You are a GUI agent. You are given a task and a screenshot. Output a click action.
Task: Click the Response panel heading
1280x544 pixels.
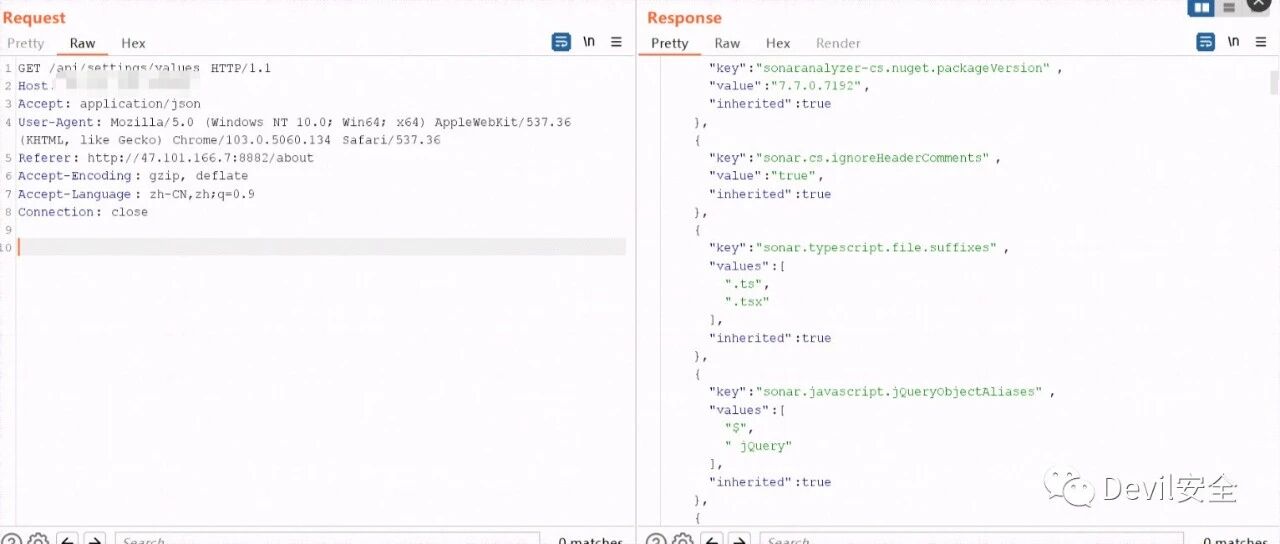(x=684, y=17)
